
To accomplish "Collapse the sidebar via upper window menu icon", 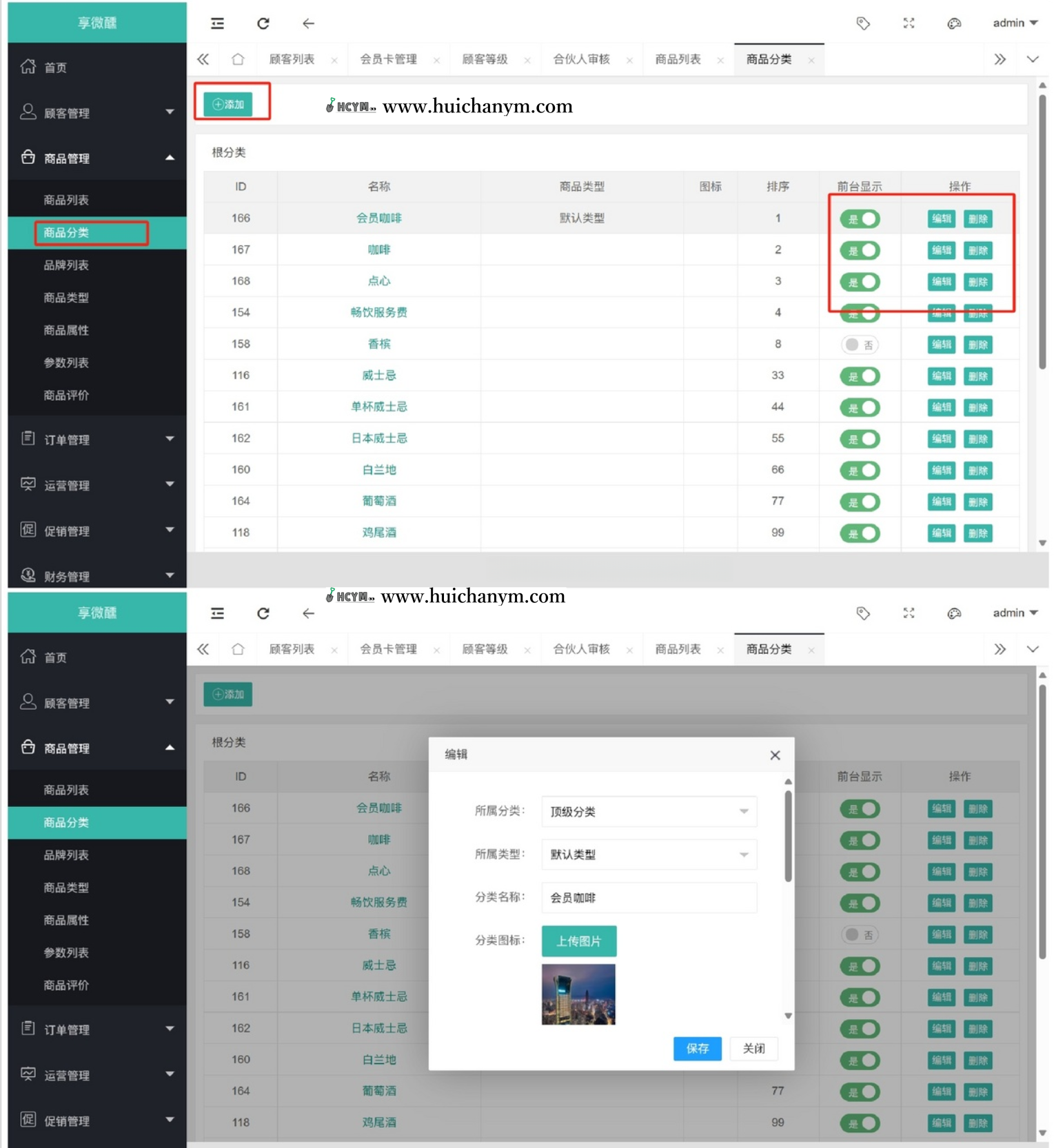I will coord(217,23).
